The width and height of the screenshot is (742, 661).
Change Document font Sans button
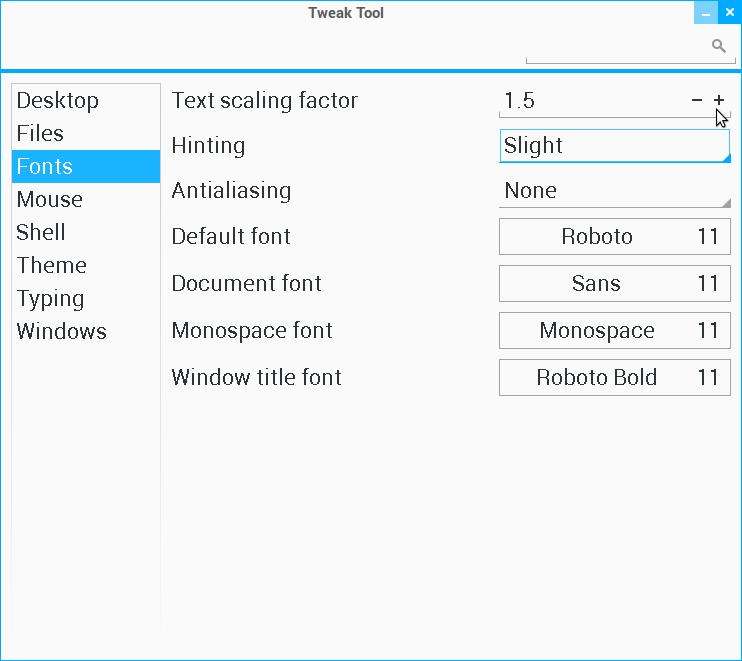[614, 284]
